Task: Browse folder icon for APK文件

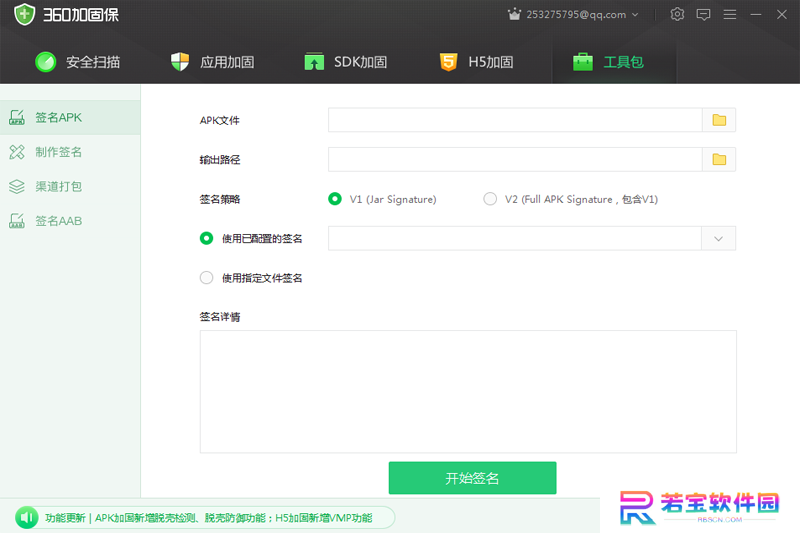Action: pyautogui.click(x=719, y=120)
